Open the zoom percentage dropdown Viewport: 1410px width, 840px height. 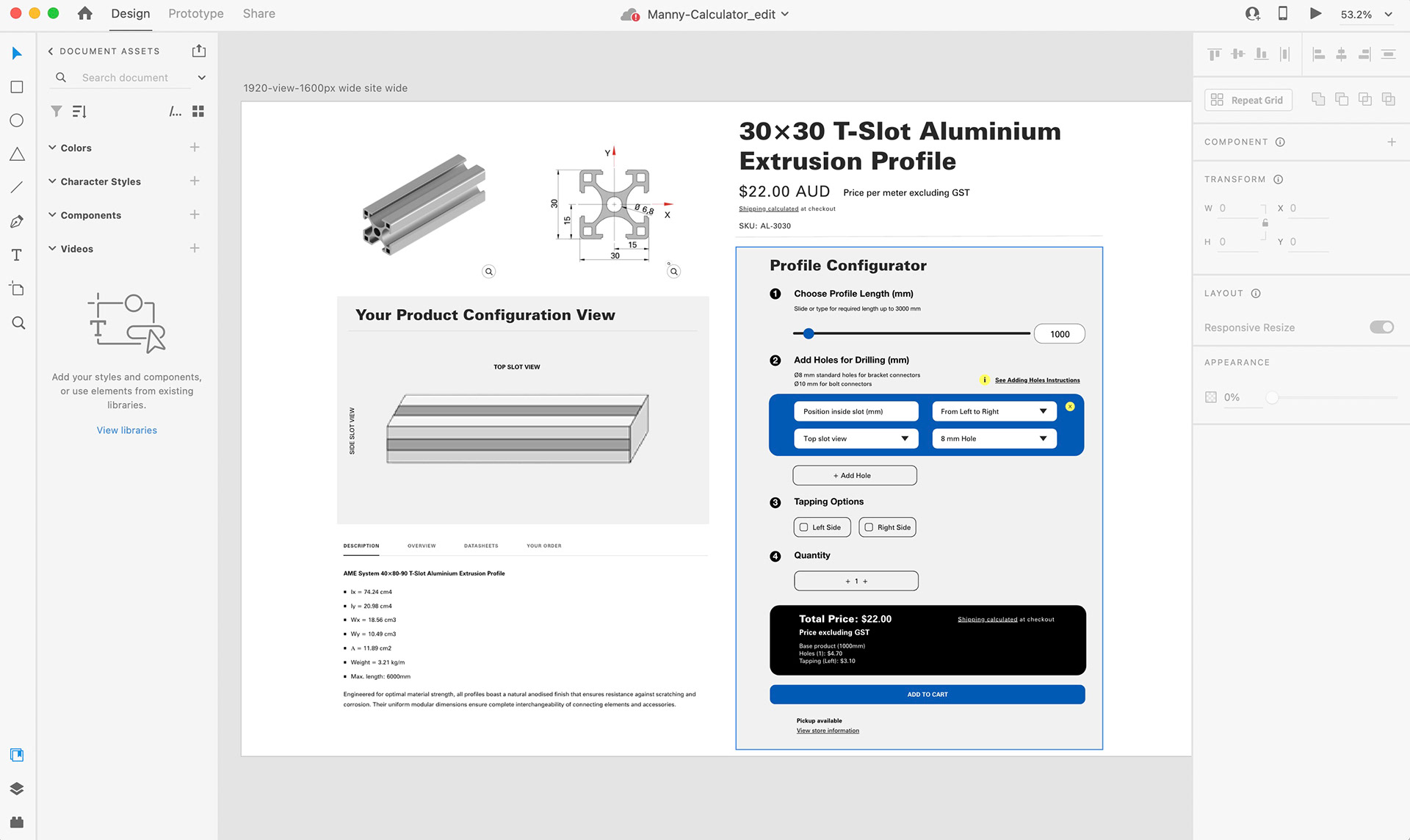coord(1388,14)
